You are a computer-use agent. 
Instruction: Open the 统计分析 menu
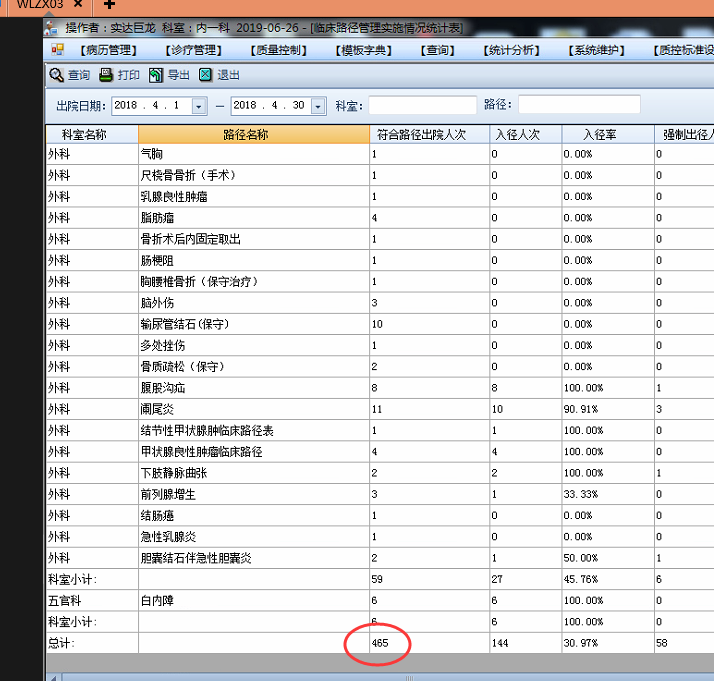click(x=511, y=50)
